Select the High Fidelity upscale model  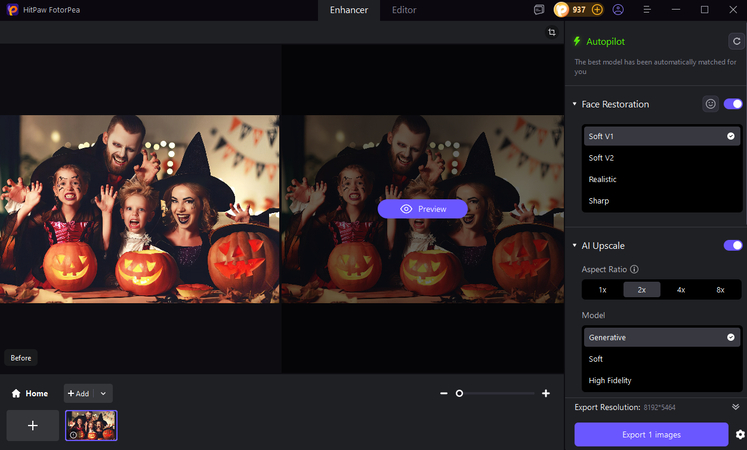tap(662, 380)
